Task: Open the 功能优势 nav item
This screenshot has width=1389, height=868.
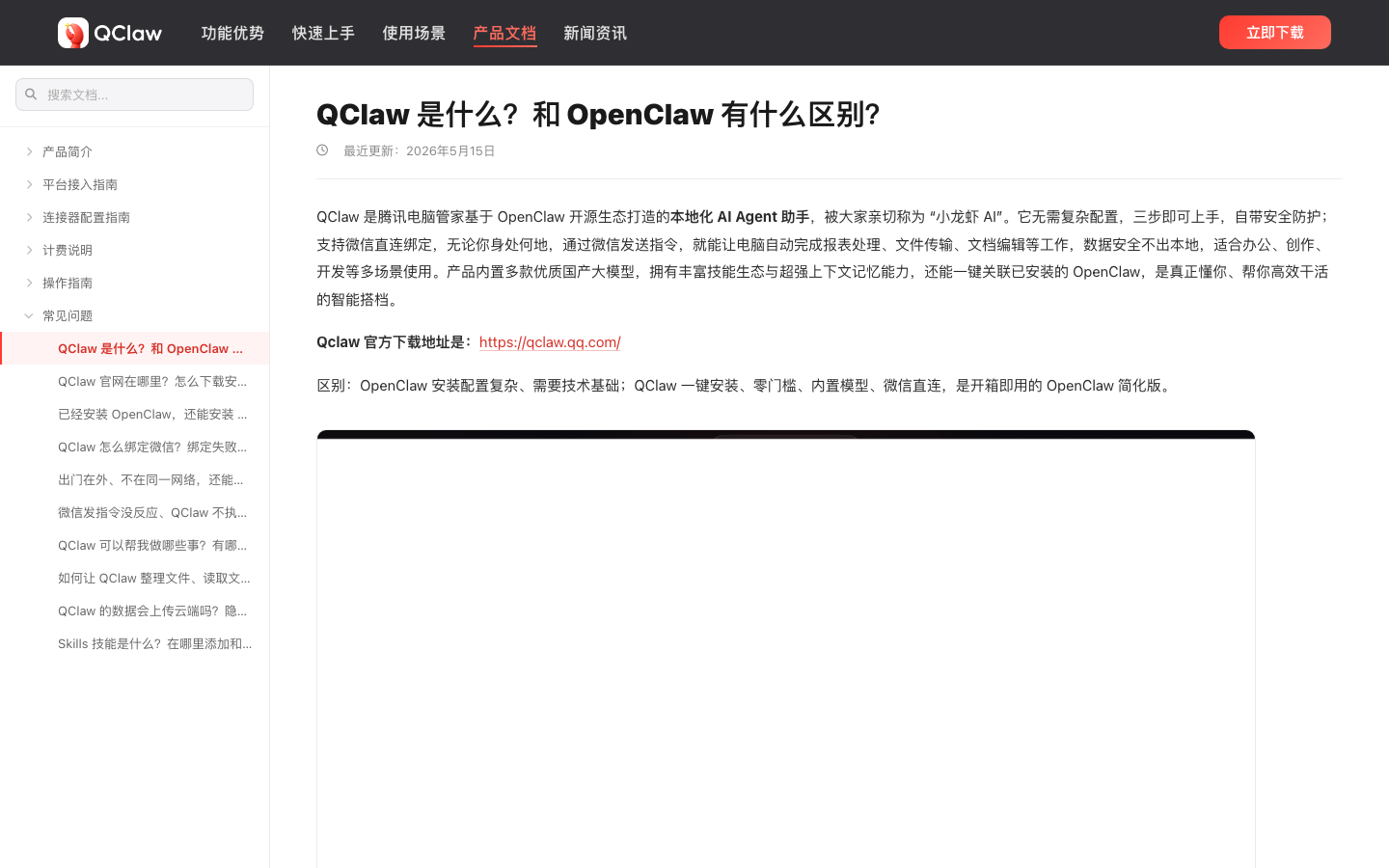Action: 232,33
